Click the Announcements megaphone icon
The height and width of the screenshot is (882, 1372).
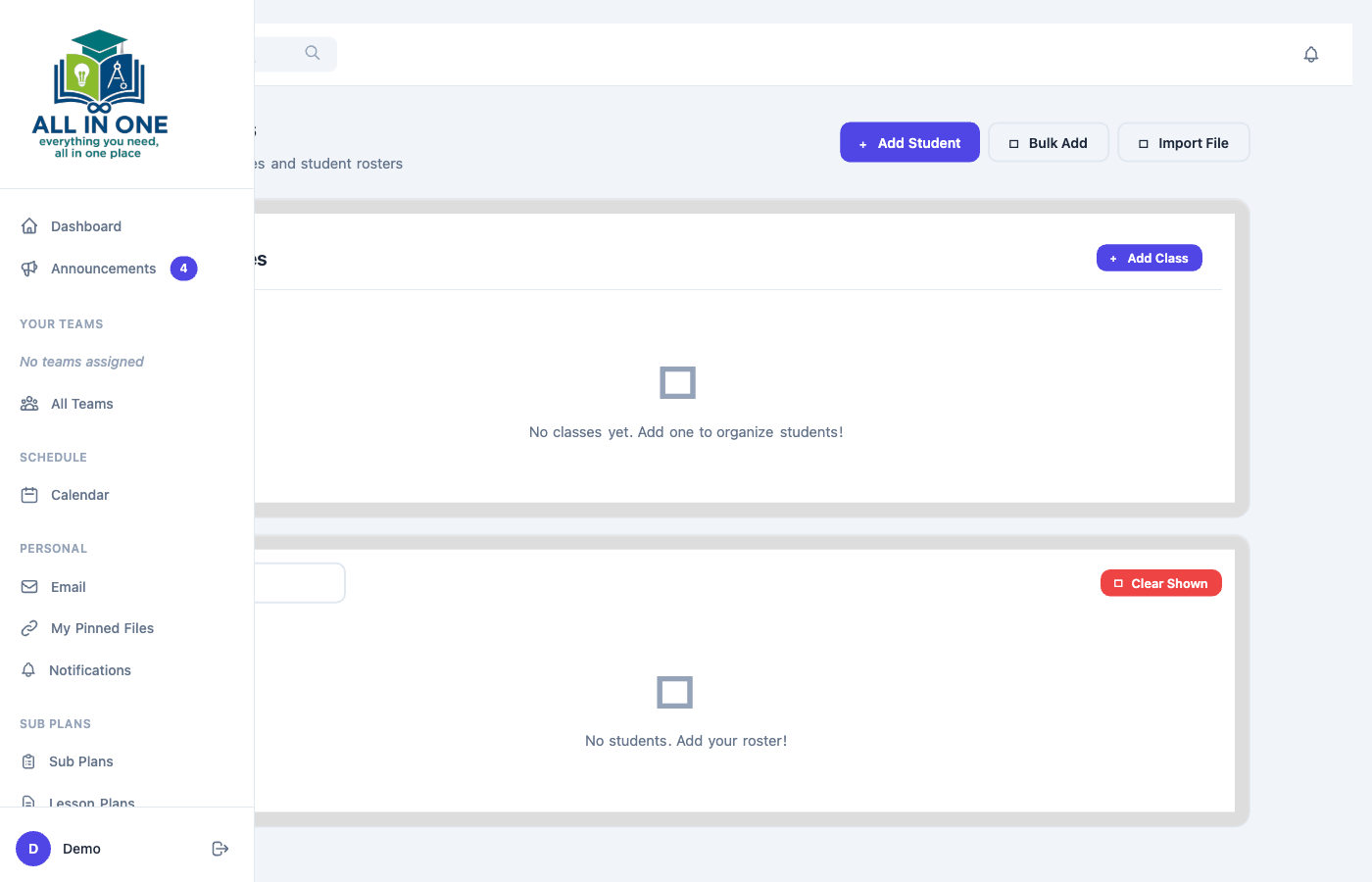click(29, 269)
